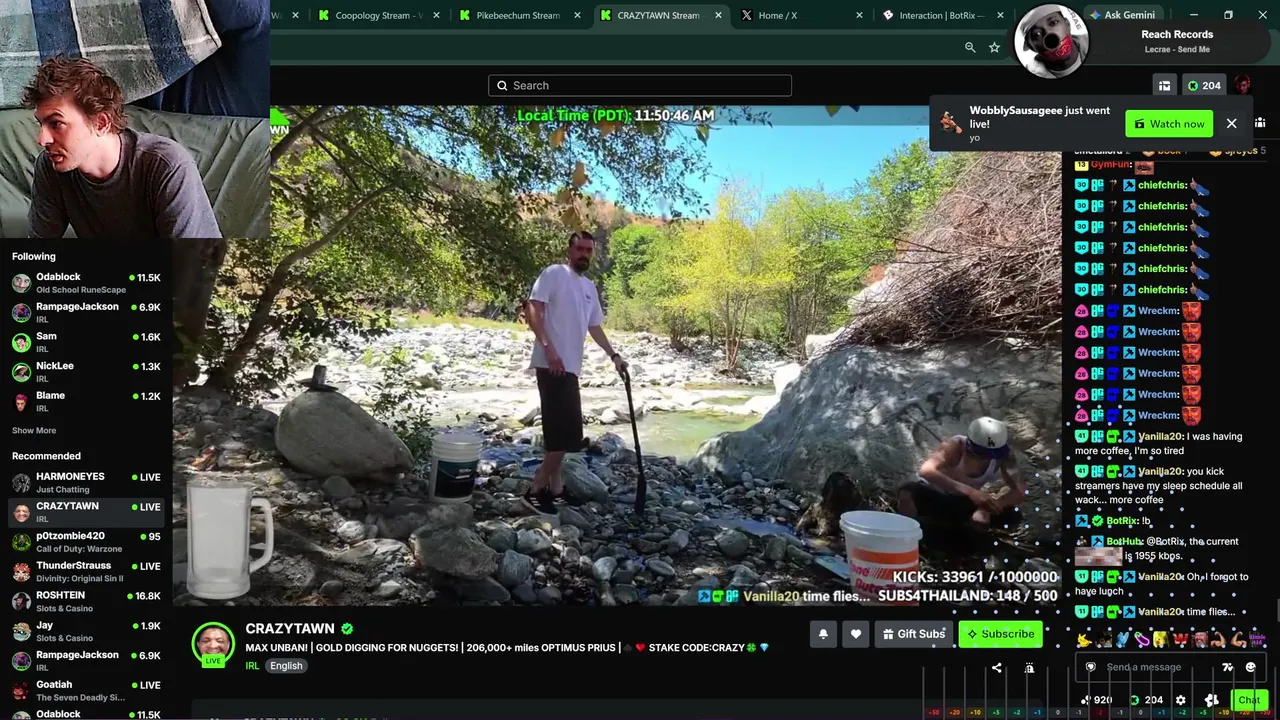
Task: Open Ask Gemini in the browser
Action: tap(1122, 15)
